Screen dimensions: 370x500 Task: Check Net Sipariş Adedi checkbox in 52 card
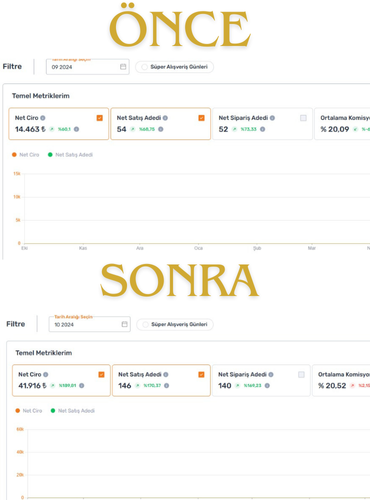click(x=303, y=118)
